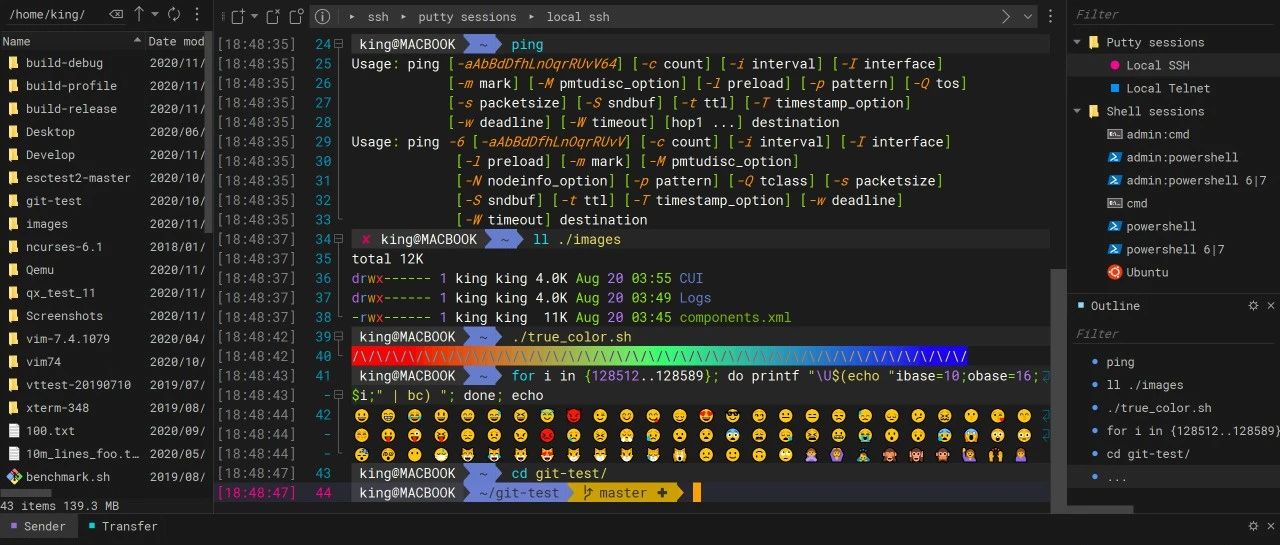Sort files by Name column
Screen dimensions: 1280x545
coord(71,41)
